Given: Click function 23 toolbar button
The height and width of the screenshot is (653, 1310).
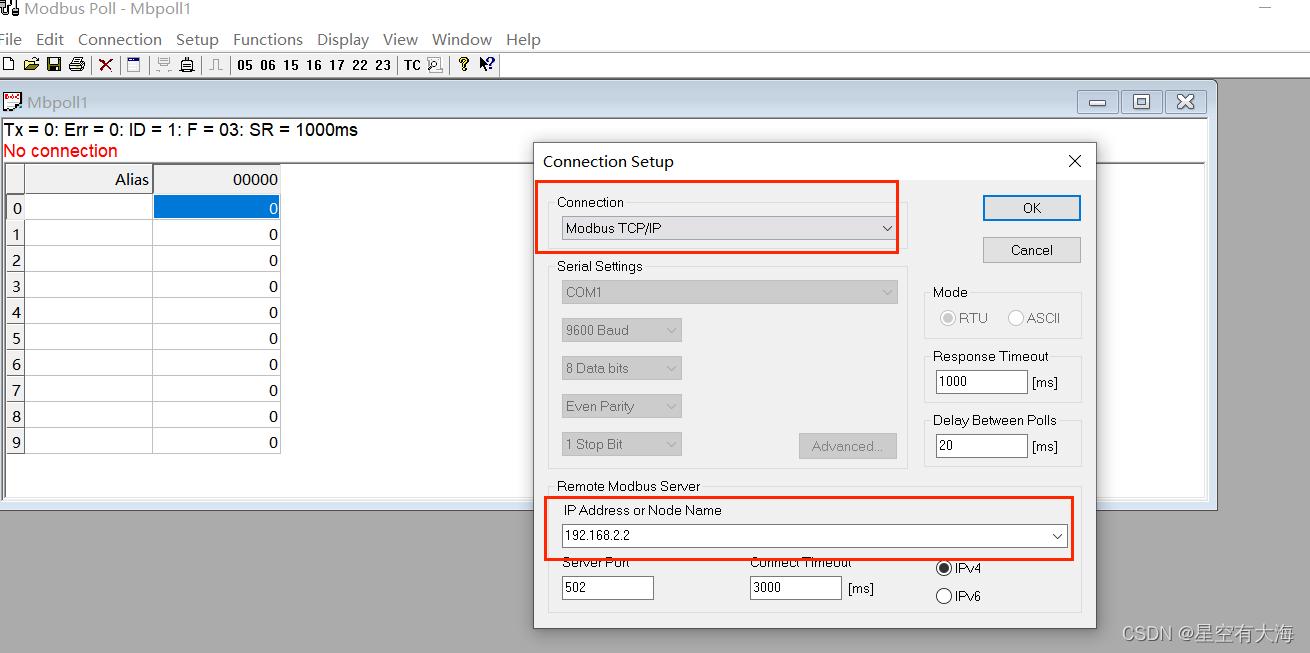Looking at the screenshot, I should tap(383, 65).
